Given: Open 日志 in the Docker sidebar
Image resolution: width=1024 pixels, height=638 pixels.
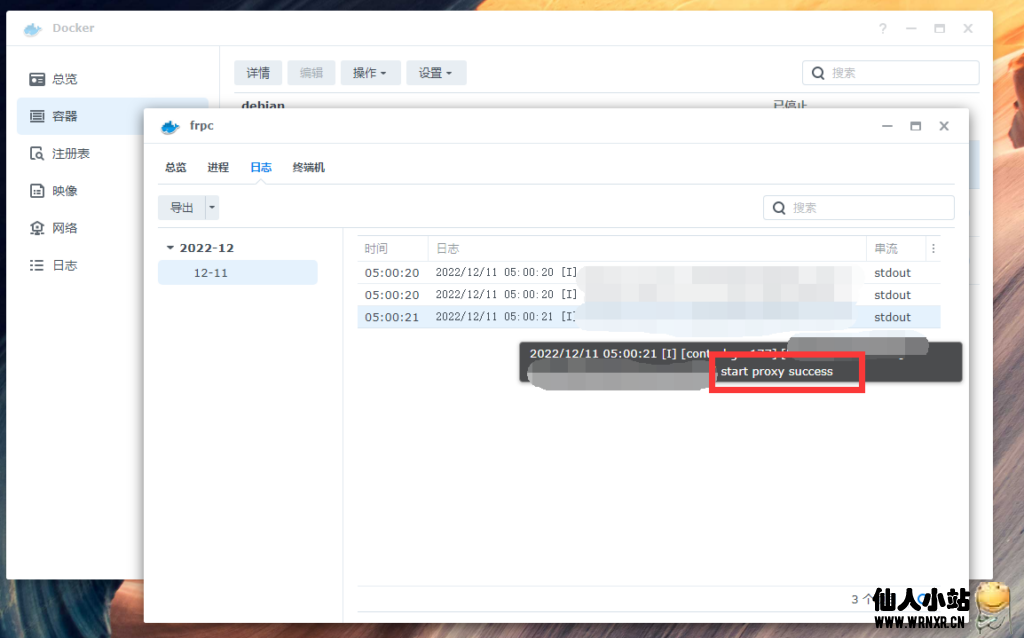Looking at the screenshot, I should pyautogui.click(x=64, y=265).
